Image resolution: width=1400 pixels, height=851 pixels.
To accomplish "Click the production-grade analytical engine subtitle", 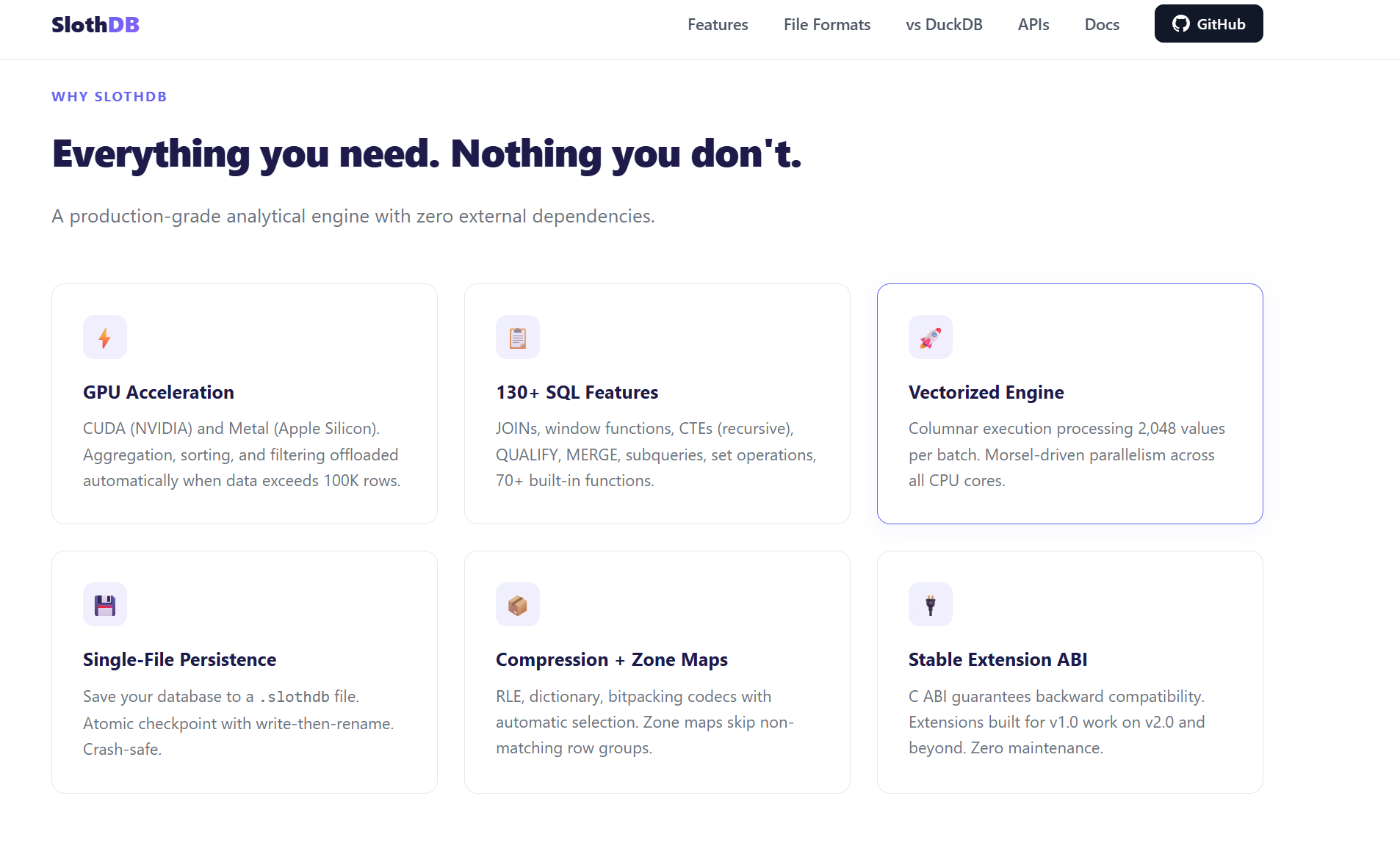I will (x=353, y=216).
